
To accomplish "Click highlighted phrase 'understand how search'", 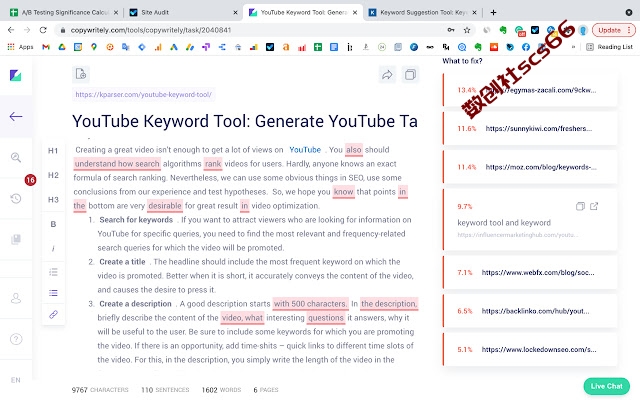I will [x=117, y=164].
